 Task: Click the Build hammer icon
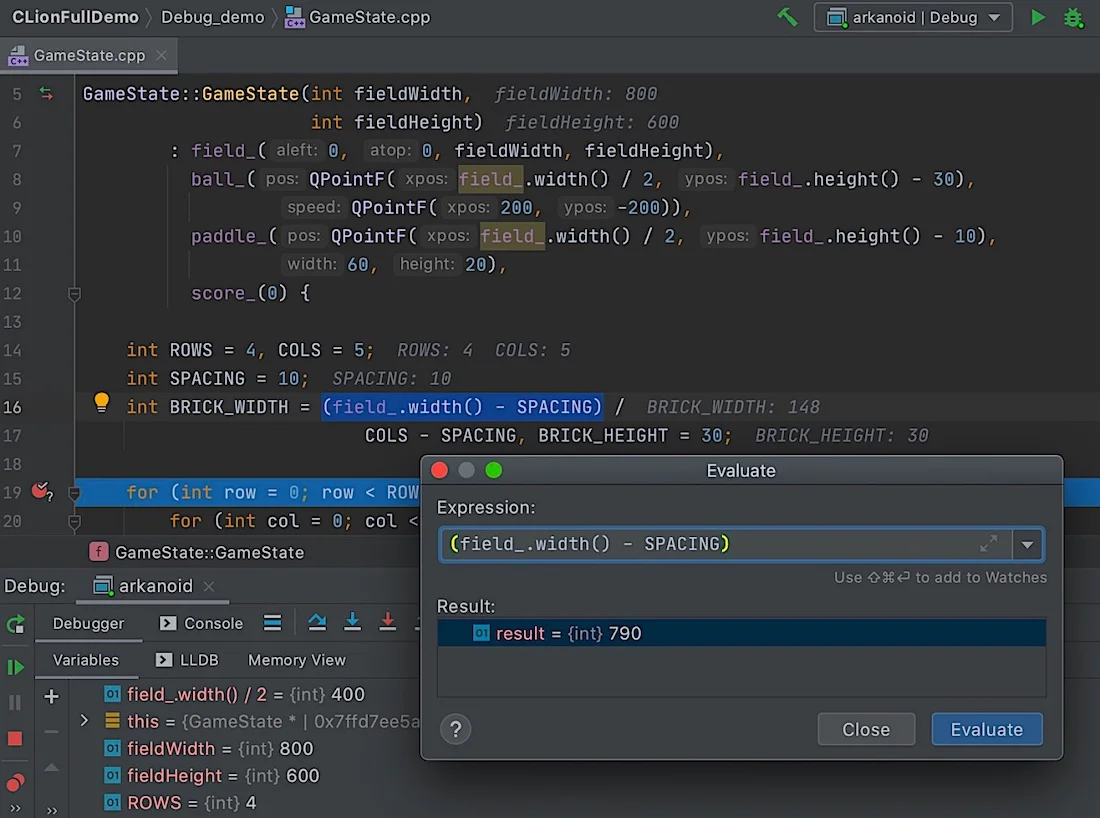[787, 17]
